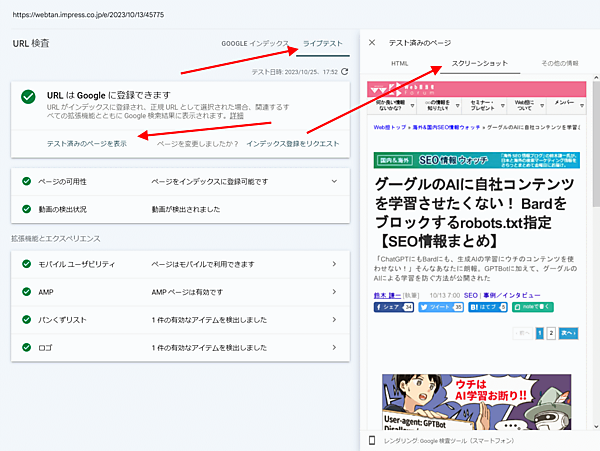Click 事例/インタビュー tag link
This screenshot has width=600, height=451.
[512, 295]
